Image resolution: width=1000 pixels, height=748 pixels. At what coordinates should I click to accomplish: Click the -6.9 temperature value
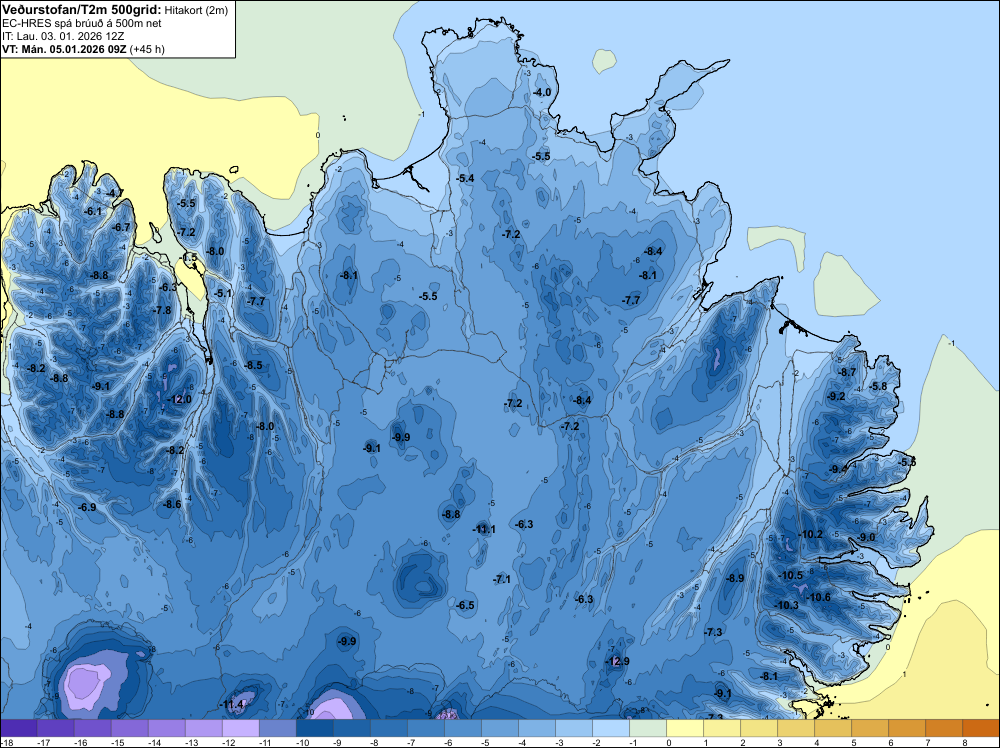[87, 507]
